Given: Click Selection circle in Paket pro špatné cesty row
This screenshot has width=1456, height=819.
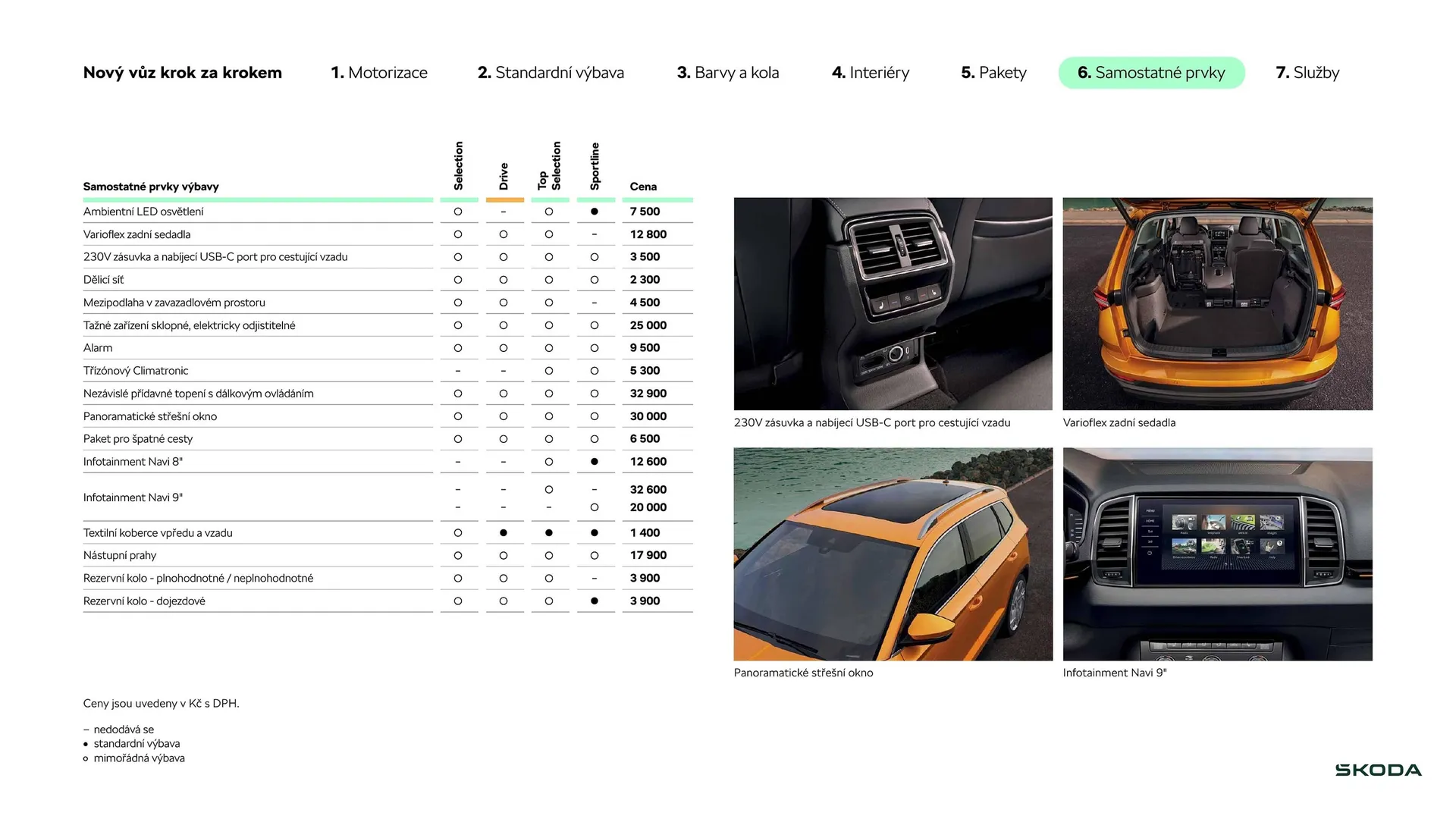Looking at the screenshot, I should (x=458, y=439).
